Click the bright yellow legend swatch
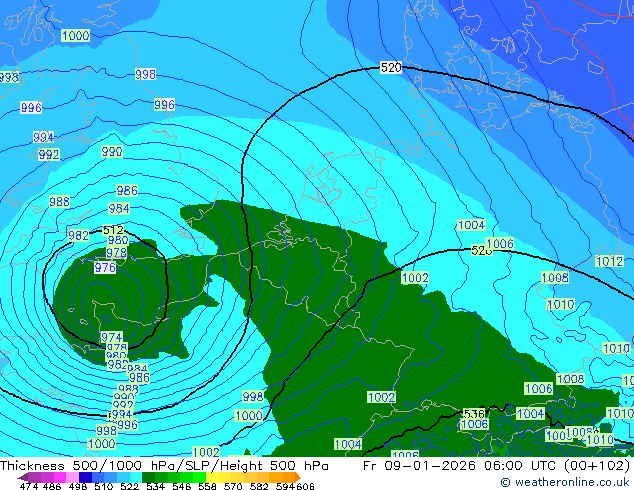The height and width of the screenshot is (490, 634). pyautogui.click(x=212, y=477)
